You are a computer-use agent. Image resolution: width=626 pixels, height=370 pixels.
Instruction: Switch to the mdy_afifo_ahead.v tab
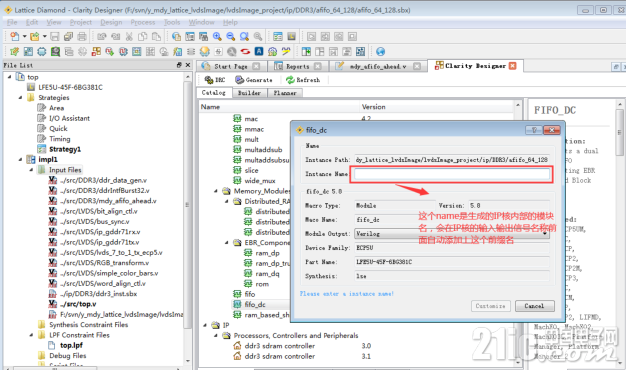click(377, 66)
